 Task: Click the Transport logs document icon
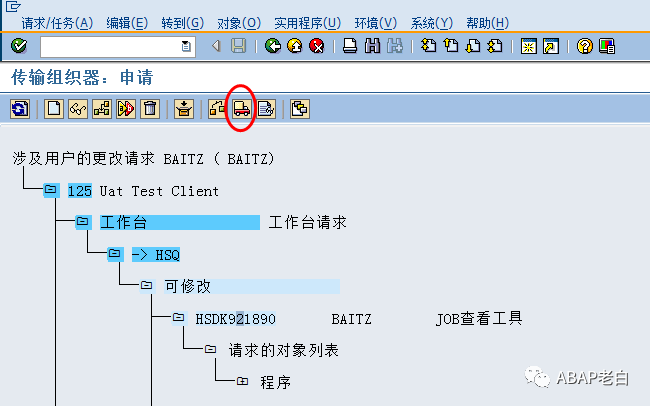(x=266, y=109)
